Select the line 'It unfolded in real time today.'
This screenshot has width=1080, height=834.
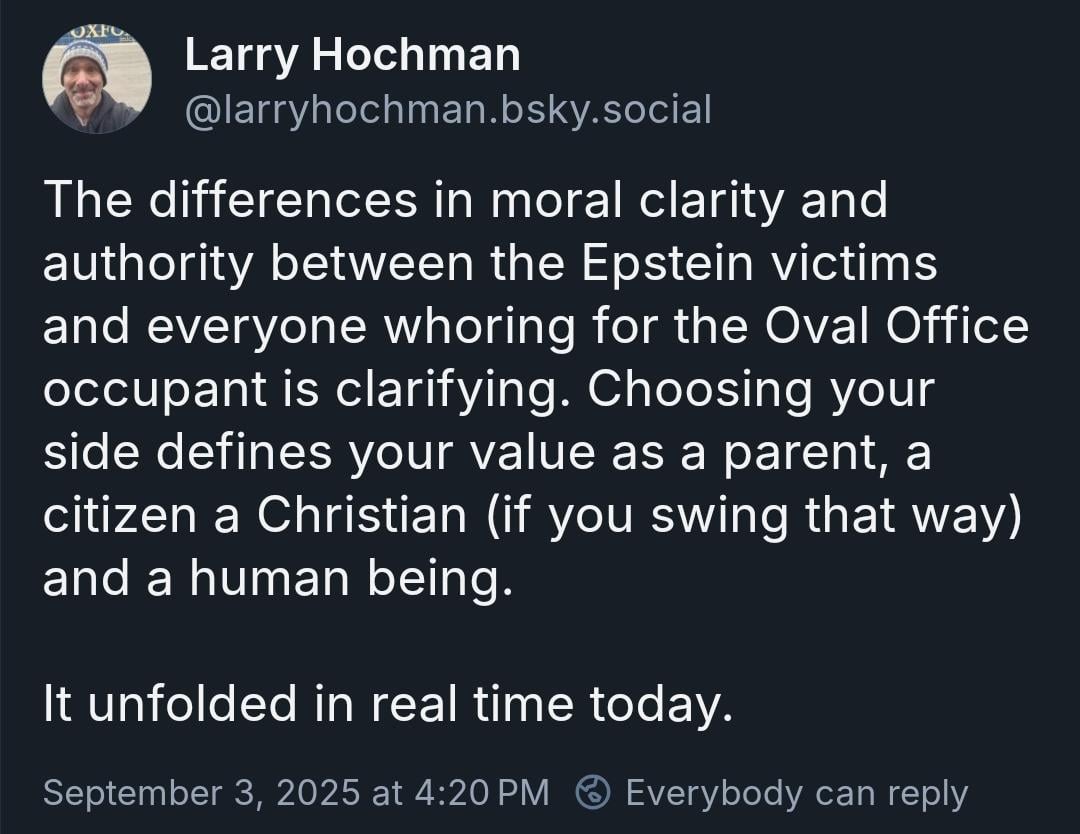point(388,704)
